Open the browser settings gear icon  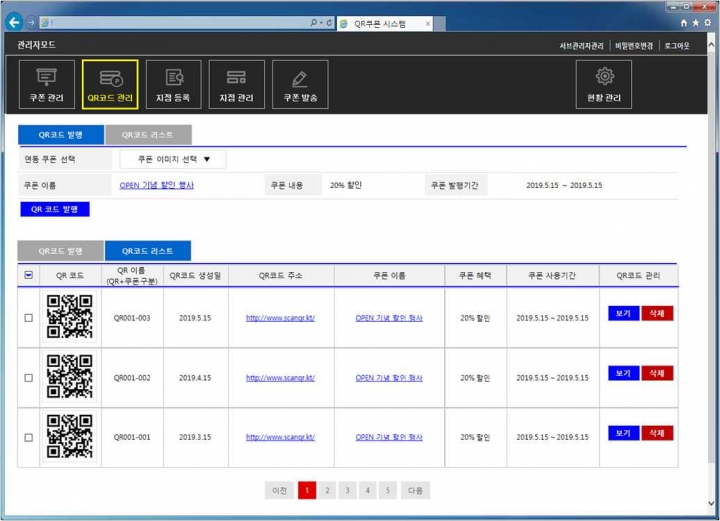[708, 23]
